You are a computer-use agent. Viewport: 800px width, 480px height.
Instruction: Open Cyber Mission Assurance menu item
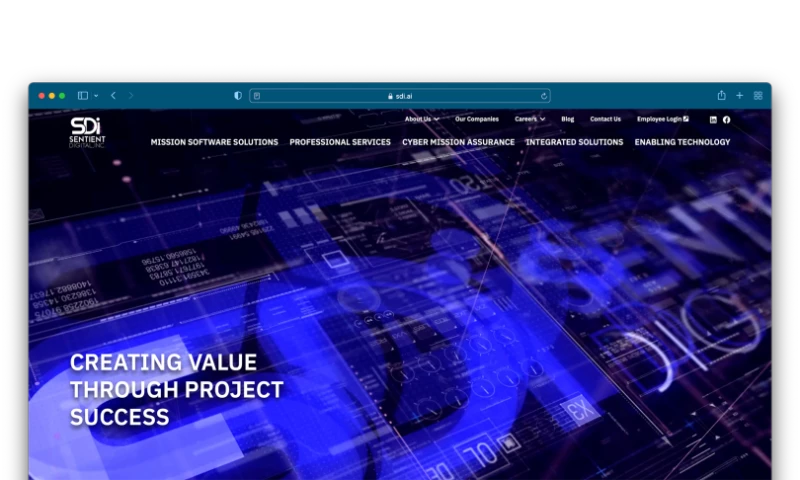click(458, 142)
